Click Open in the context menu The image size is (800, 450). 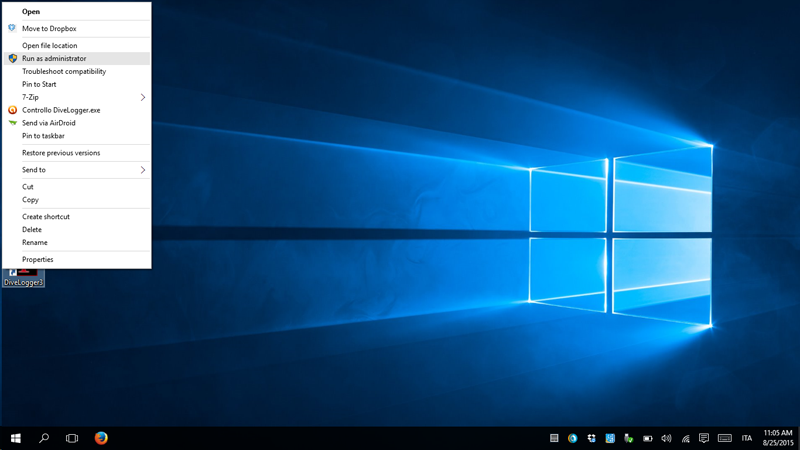pos(77,12)
